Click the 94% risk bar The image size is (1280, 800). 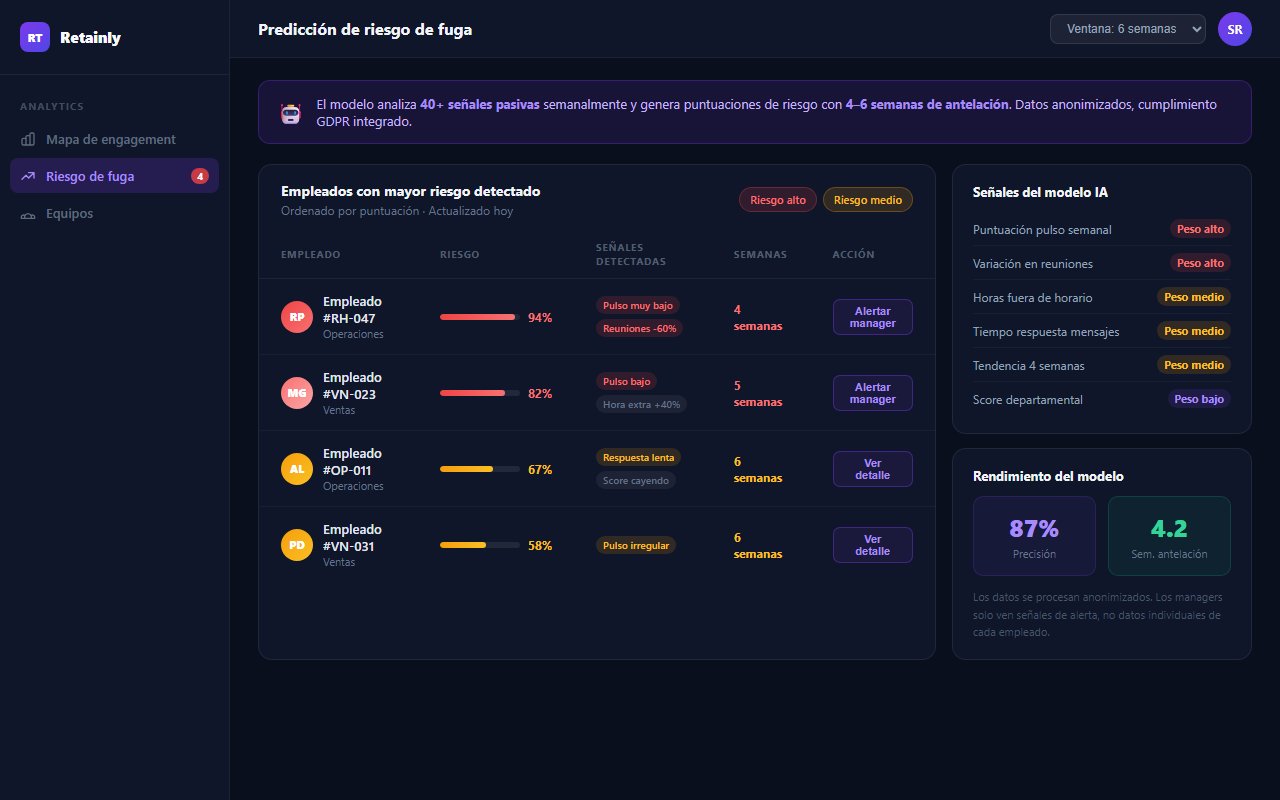pos(480,317)
